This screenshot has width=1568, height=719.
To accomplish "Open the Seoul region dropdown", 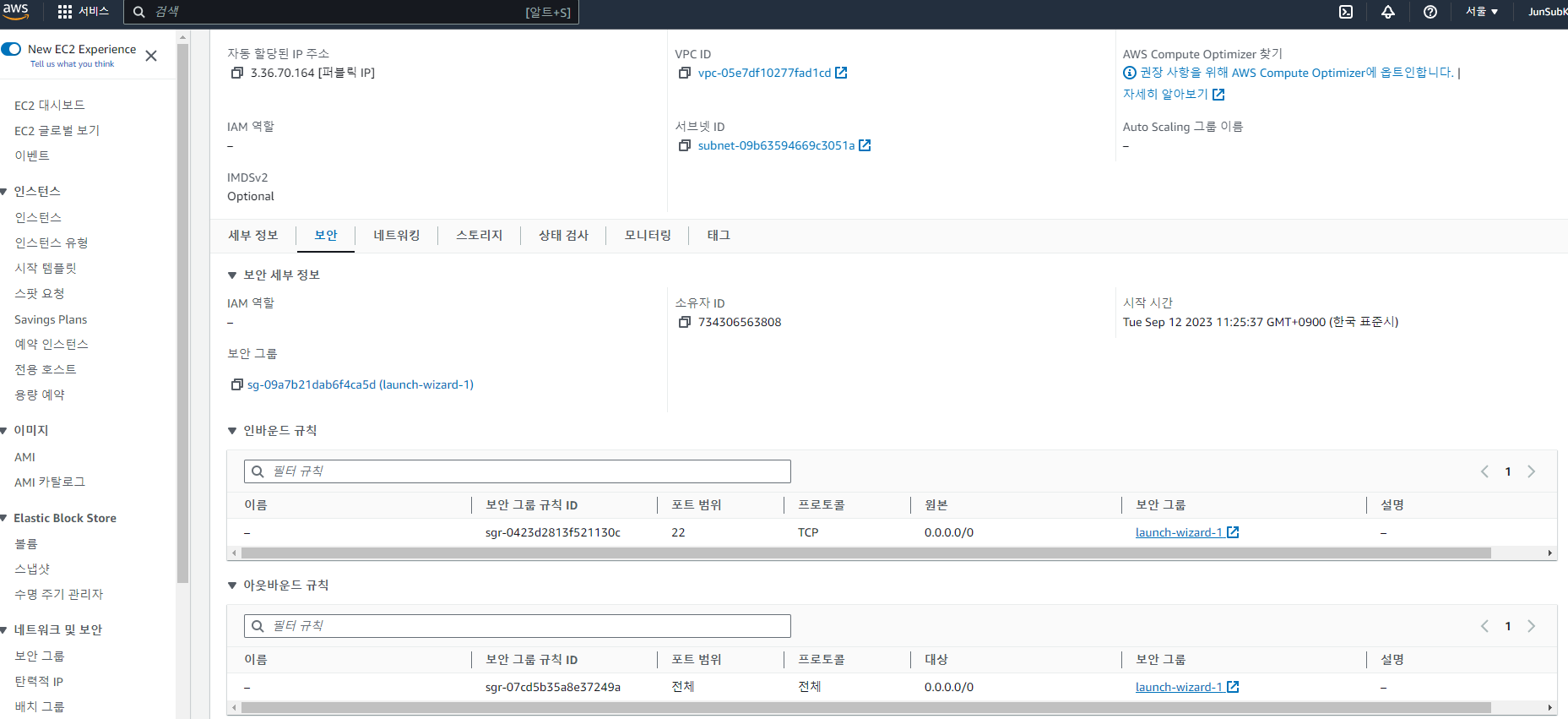I will click(1481, 12).
